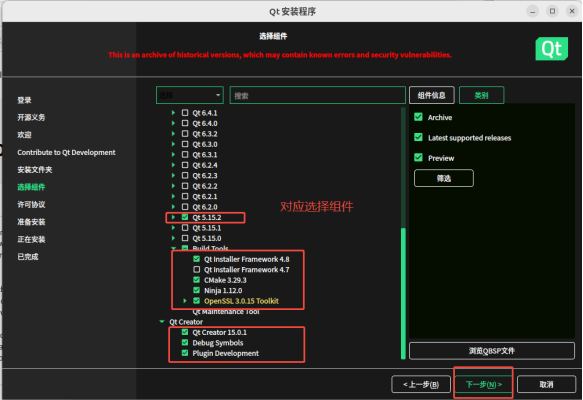Uncheck OpenSSL 3.0.15 Toolkit checkbox
The width and height of the screenshot is (583, 400).
tap(197, 300)
